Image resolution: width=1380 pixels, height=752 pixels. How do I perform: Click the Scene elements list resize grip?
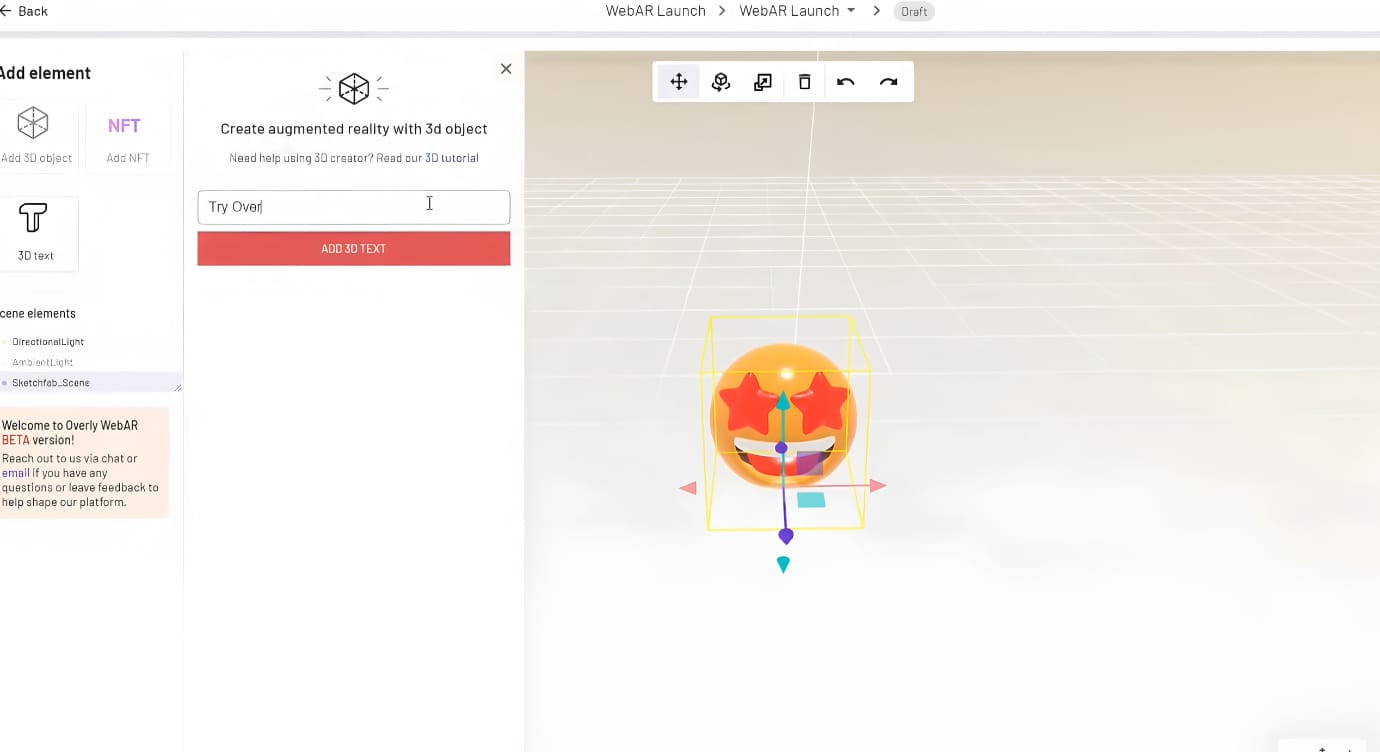[x=178, y=388]
